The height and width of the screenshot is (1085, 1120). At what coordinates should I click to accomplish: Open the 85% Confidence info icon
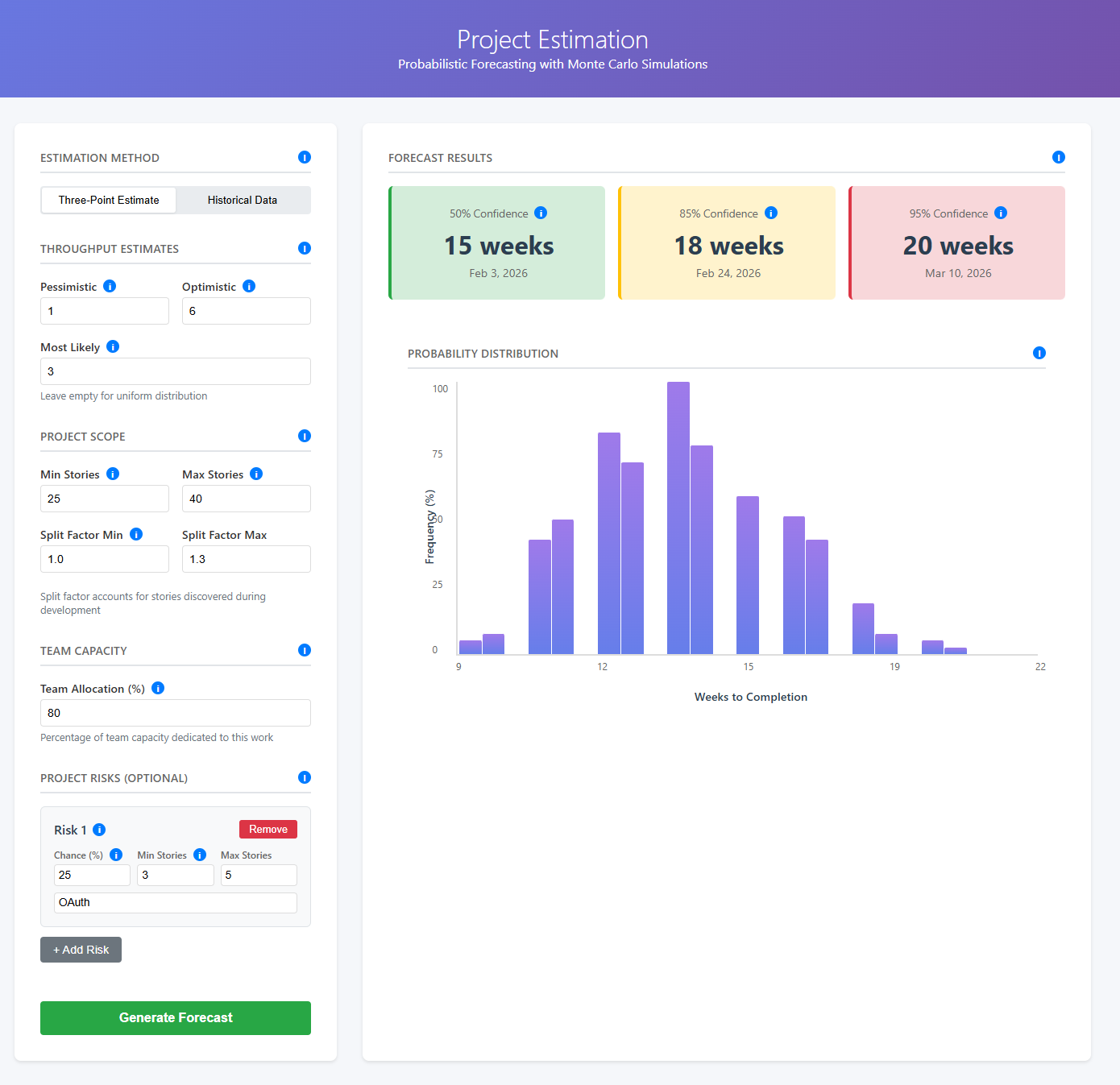771,213
